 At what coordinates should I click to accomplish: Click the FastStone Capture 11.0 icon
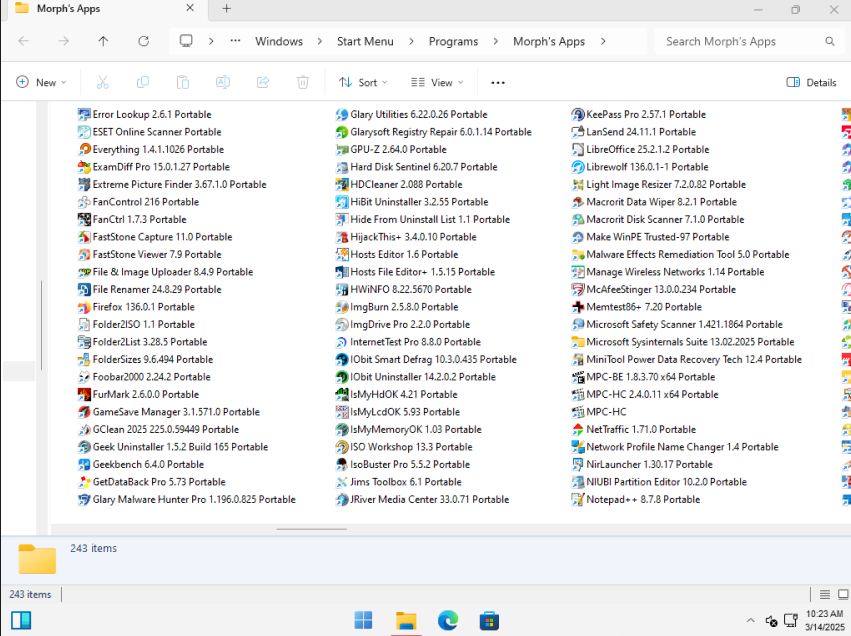pos(84,237)
